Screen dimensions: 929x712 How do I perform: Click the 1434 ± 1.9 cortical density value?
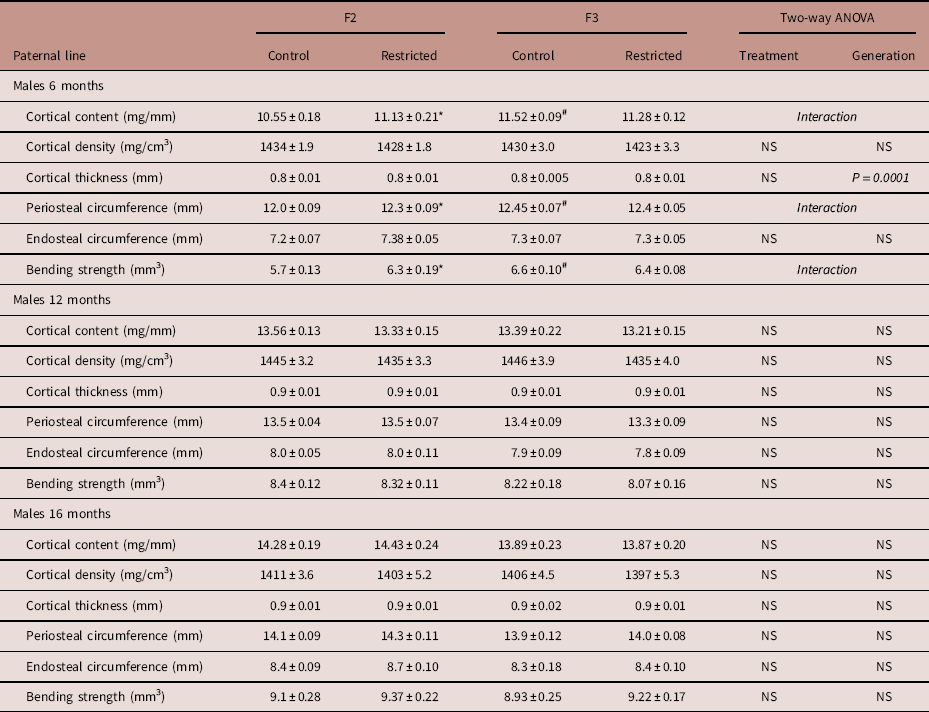[288, 147]
